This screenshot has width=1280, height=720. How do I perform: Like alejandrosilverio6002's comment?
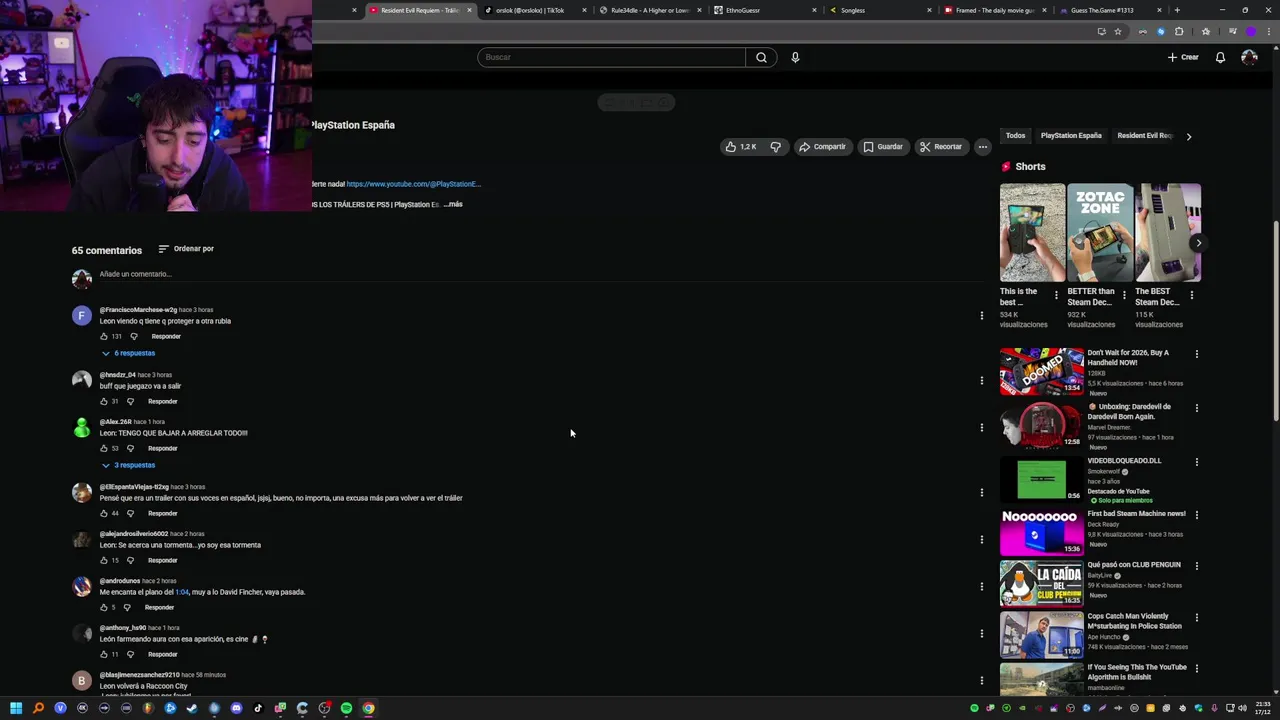(x=103, y=560)
